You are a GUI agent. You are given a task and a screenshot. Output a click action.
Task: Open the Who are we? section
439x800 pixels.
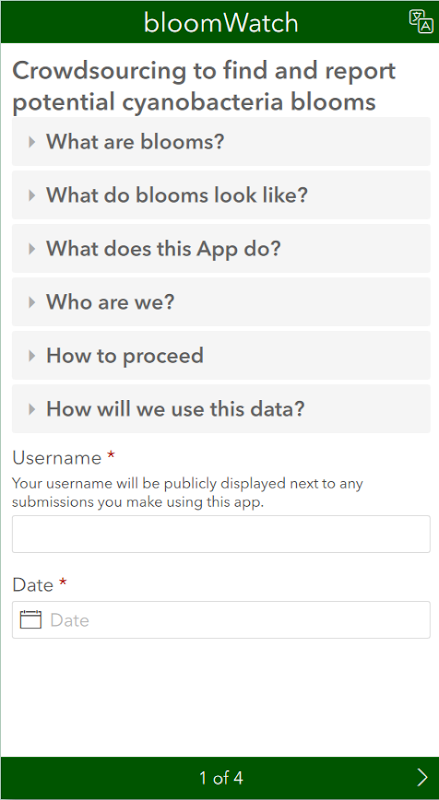point(221,302)
